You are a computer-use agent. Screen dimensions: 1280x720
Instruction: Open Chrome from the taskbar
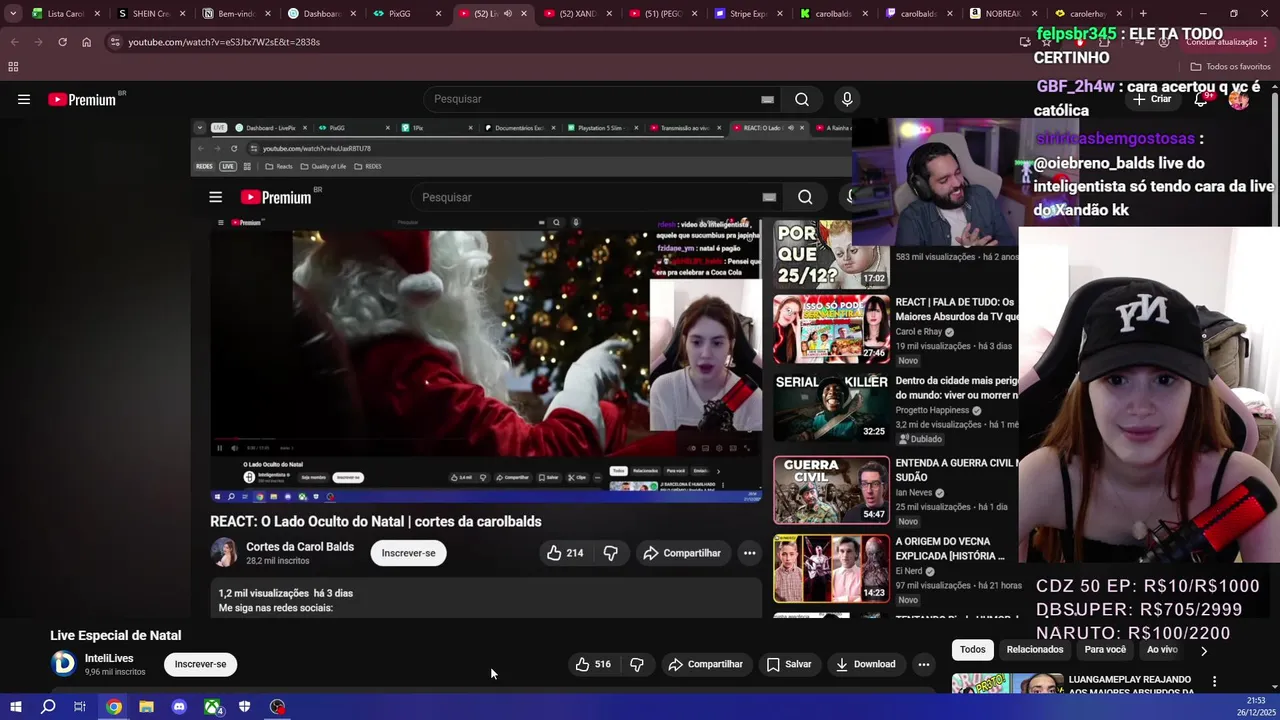(114, 707)
